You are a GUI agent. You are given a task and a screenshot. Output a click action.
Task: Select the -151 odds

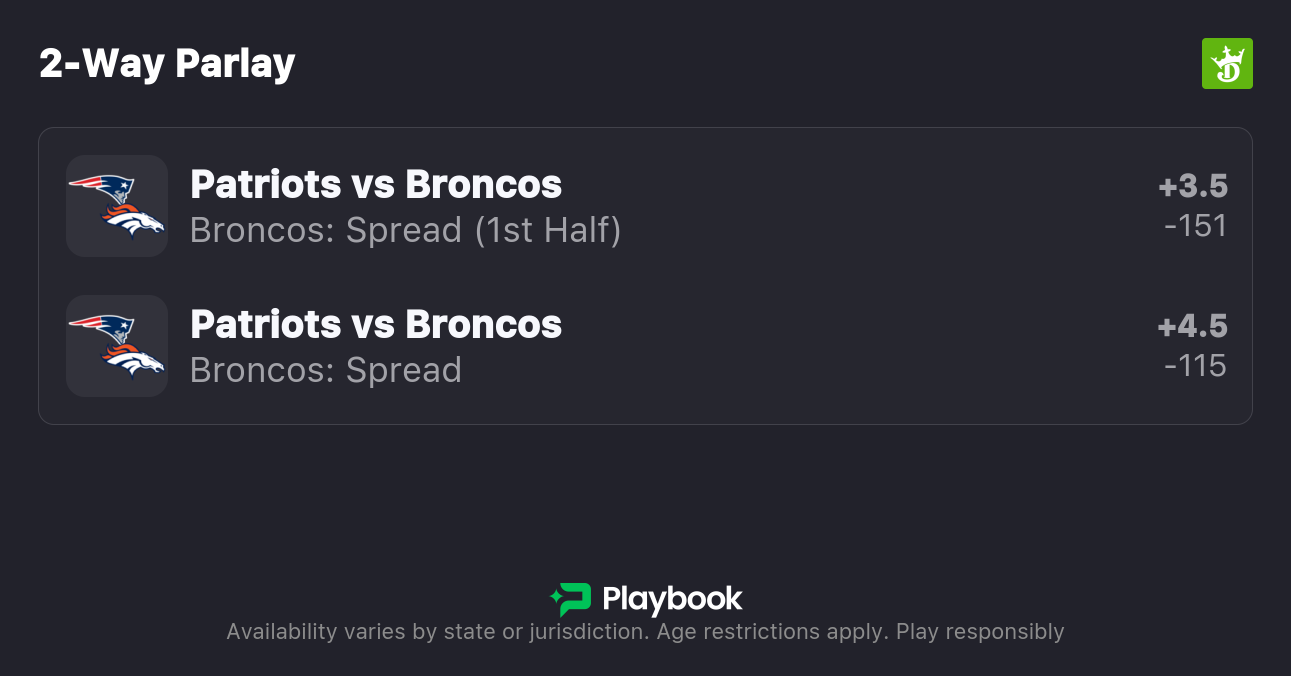point(1195,226)
